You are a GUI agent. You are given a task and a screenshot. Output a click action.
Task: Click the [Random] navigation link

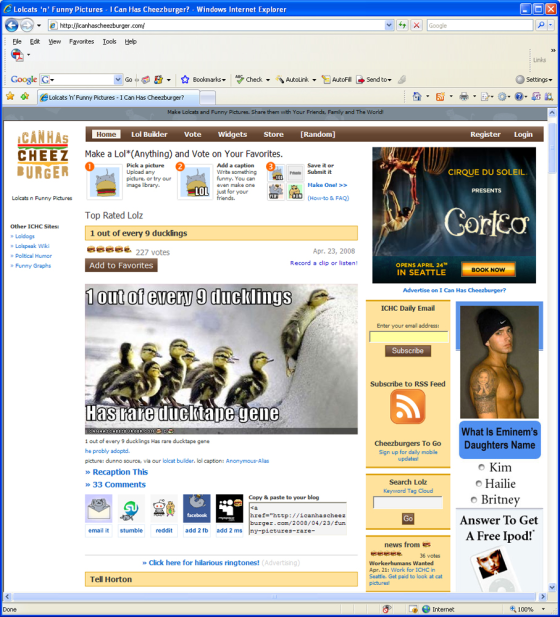[318, 135]
